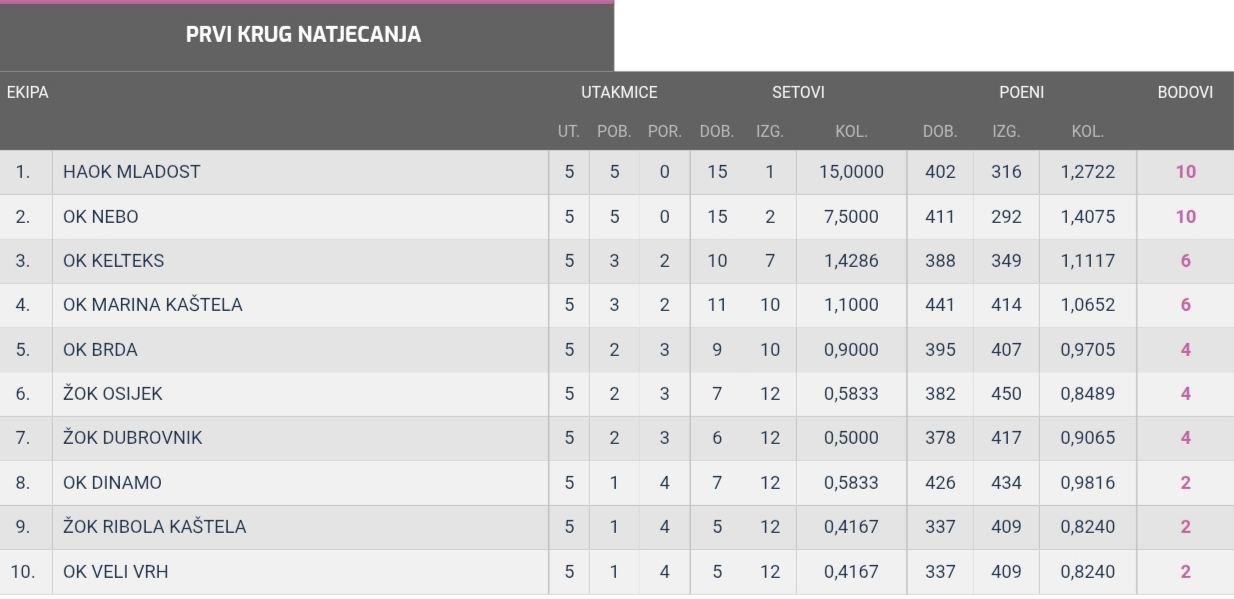Click the SETOVI column group header
The image size is (1234, 599).
(x=798, y=93)
